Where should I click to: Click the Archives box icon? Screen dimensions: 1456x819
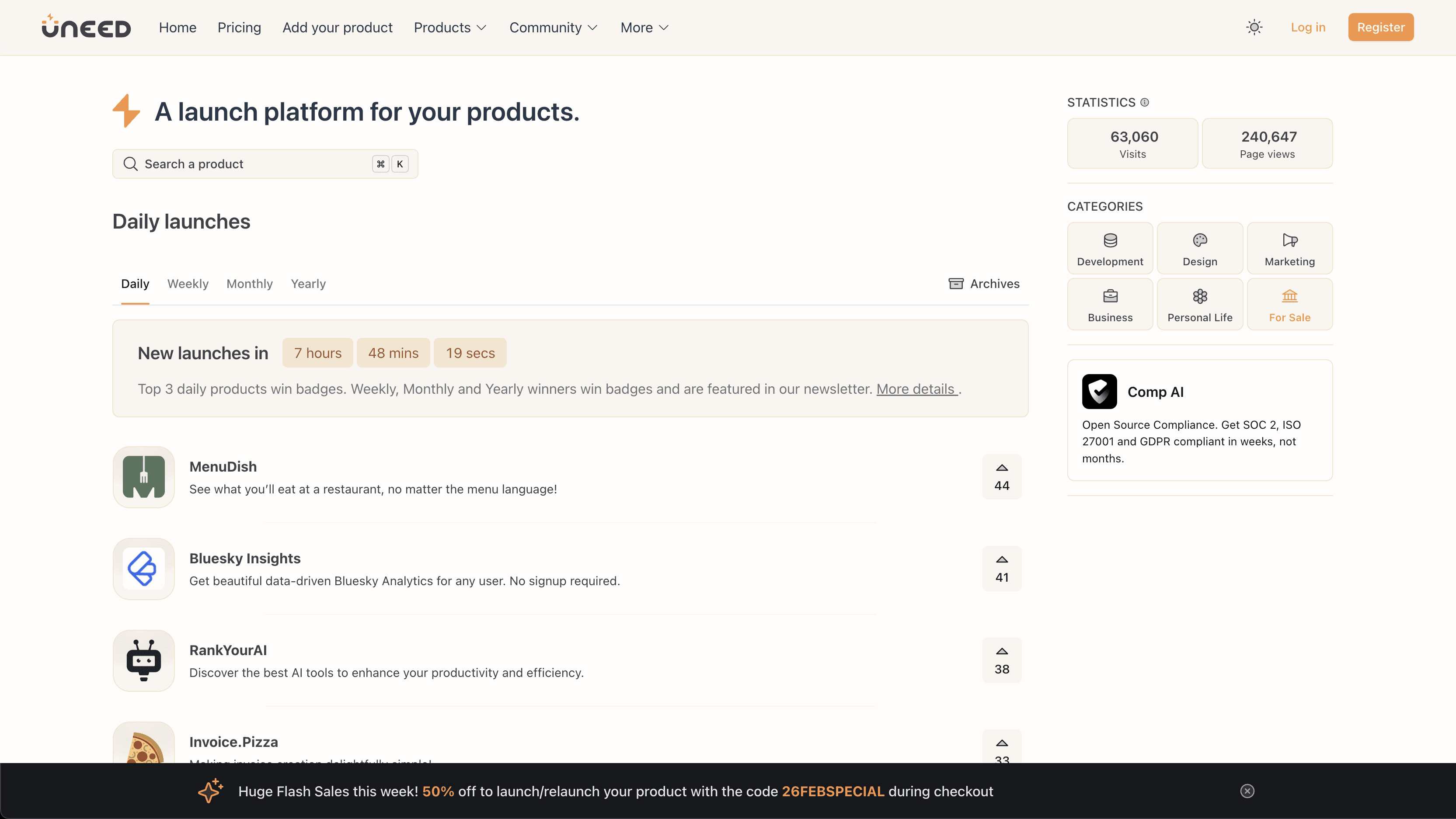coord(956,284)
